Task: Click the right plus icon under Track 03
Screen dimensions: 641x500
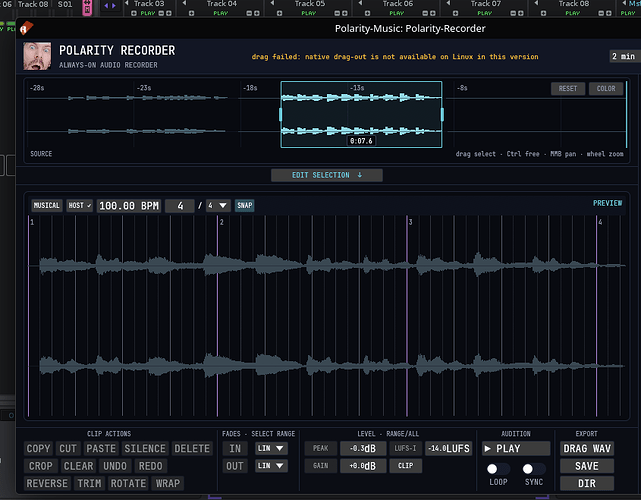Action: (x=168, y=13)
